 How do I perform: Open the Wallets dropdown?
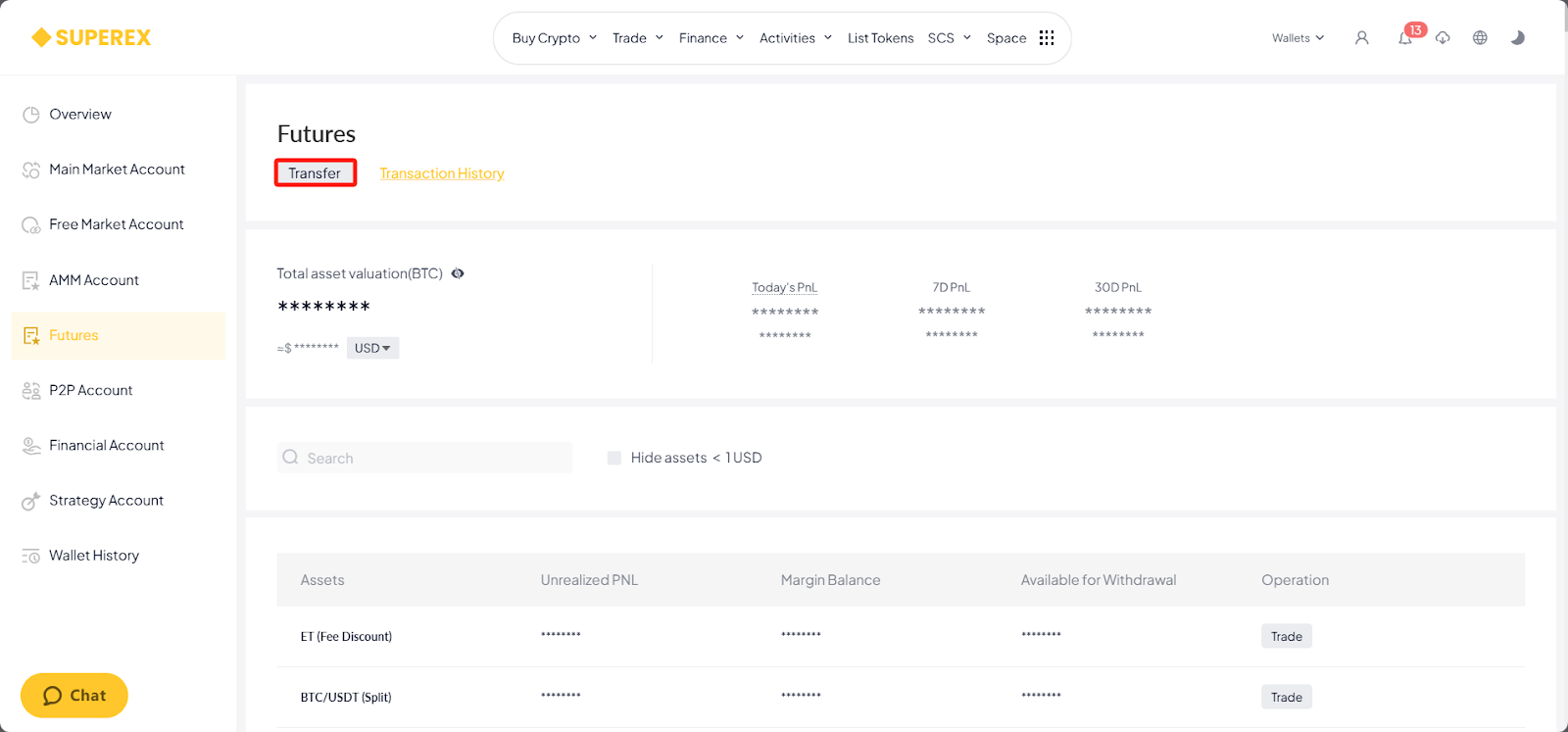1298,38
